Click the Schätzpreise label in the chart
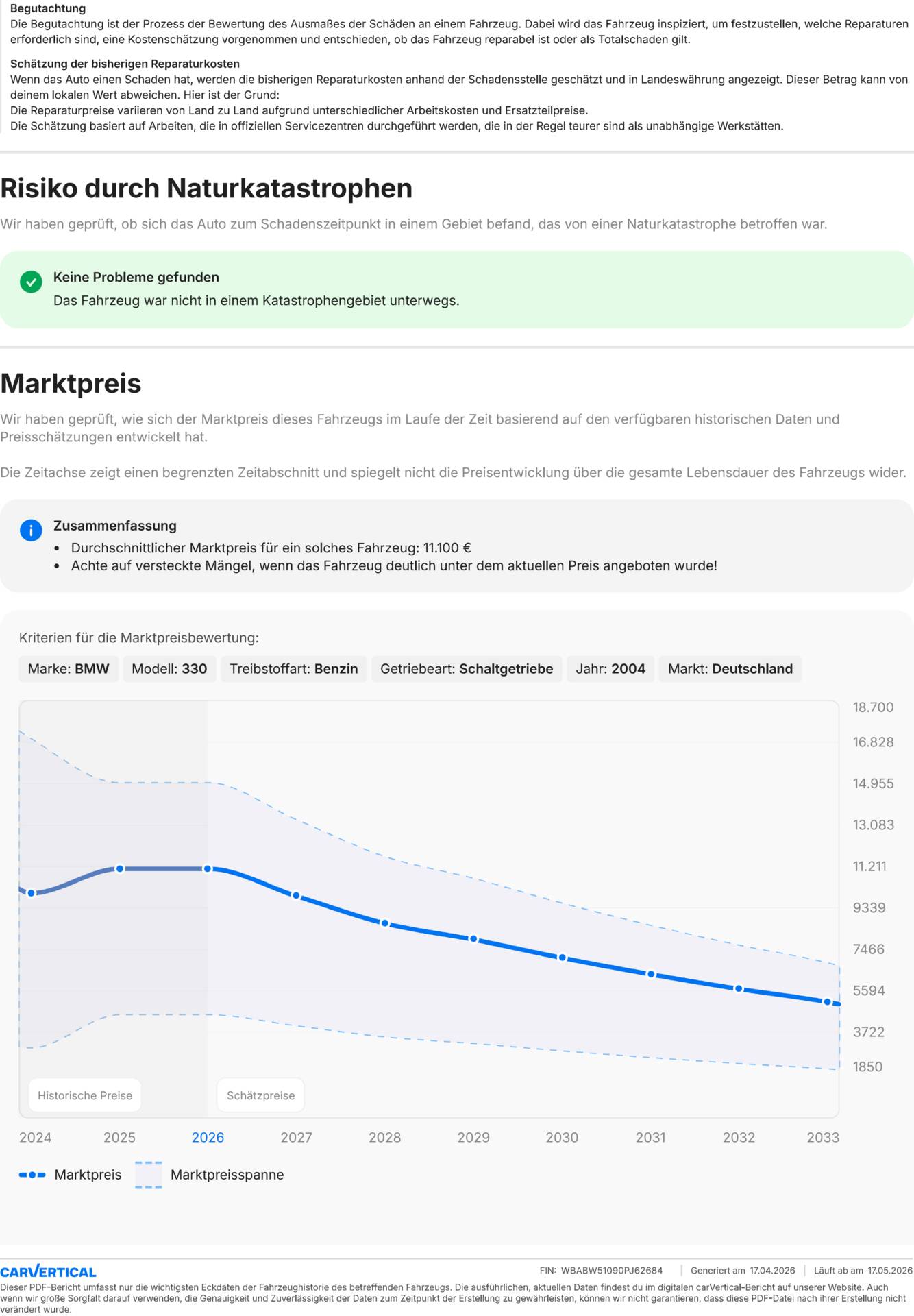The image size is (914, 1316). 260,1095
